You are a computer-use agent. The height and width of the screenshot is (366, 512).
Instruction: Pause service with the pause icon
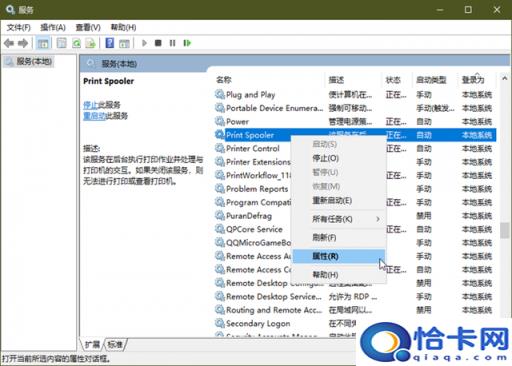tap(172, 43)
